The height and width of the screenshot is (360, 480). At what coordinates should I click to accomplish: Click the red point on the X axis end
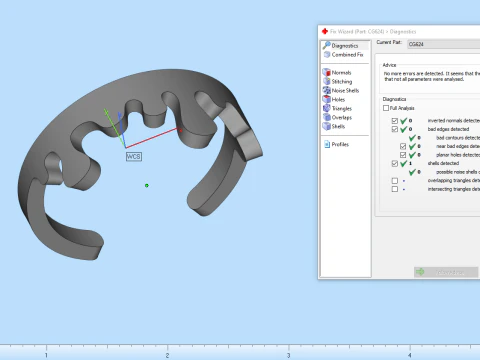coord(180,130)
